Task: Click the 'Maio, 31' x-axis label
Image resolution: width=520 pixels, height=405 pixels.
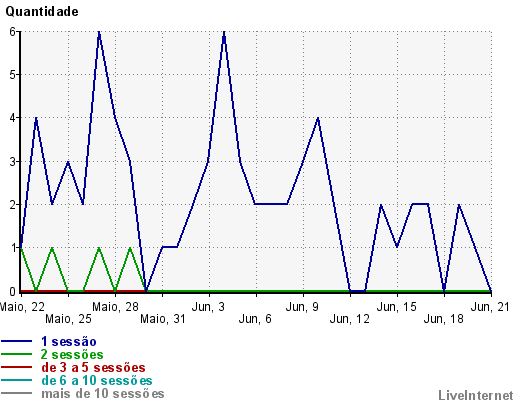Action: pos(163,319)
